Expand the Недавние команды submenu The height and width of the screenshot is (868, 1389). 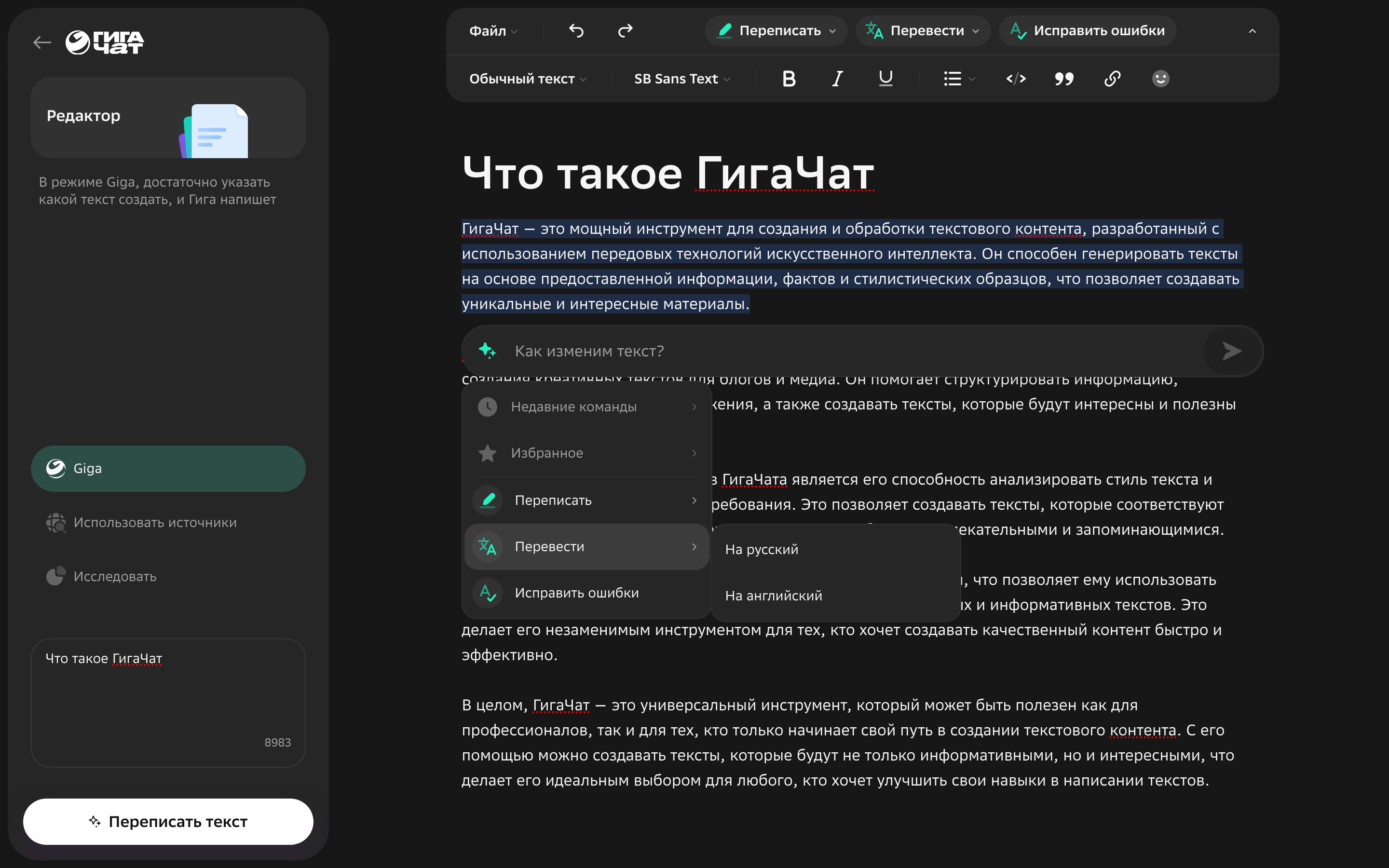[x=586, y=407]
